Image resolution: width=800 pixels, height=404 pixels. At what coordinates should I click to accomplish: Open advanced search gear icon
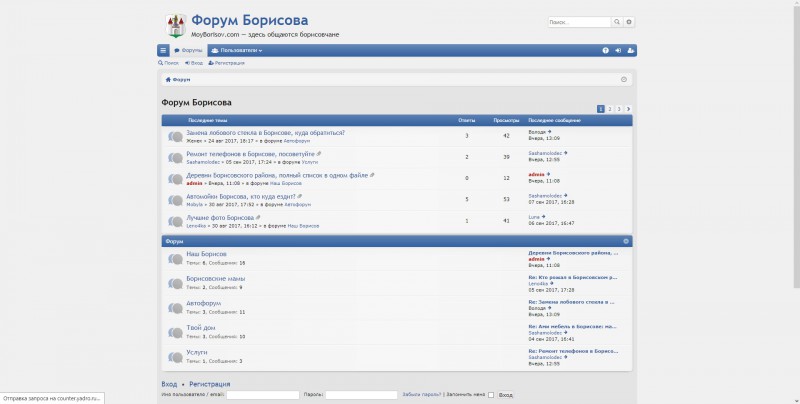pos(629,22)
